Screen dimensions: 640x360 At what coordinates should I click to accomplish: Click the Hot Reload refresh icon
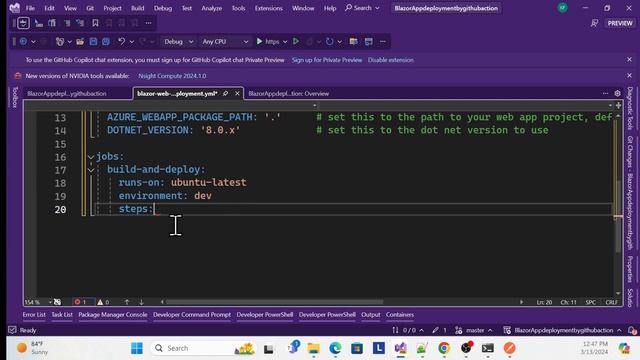pyautogui.click(x=329, y=41)
